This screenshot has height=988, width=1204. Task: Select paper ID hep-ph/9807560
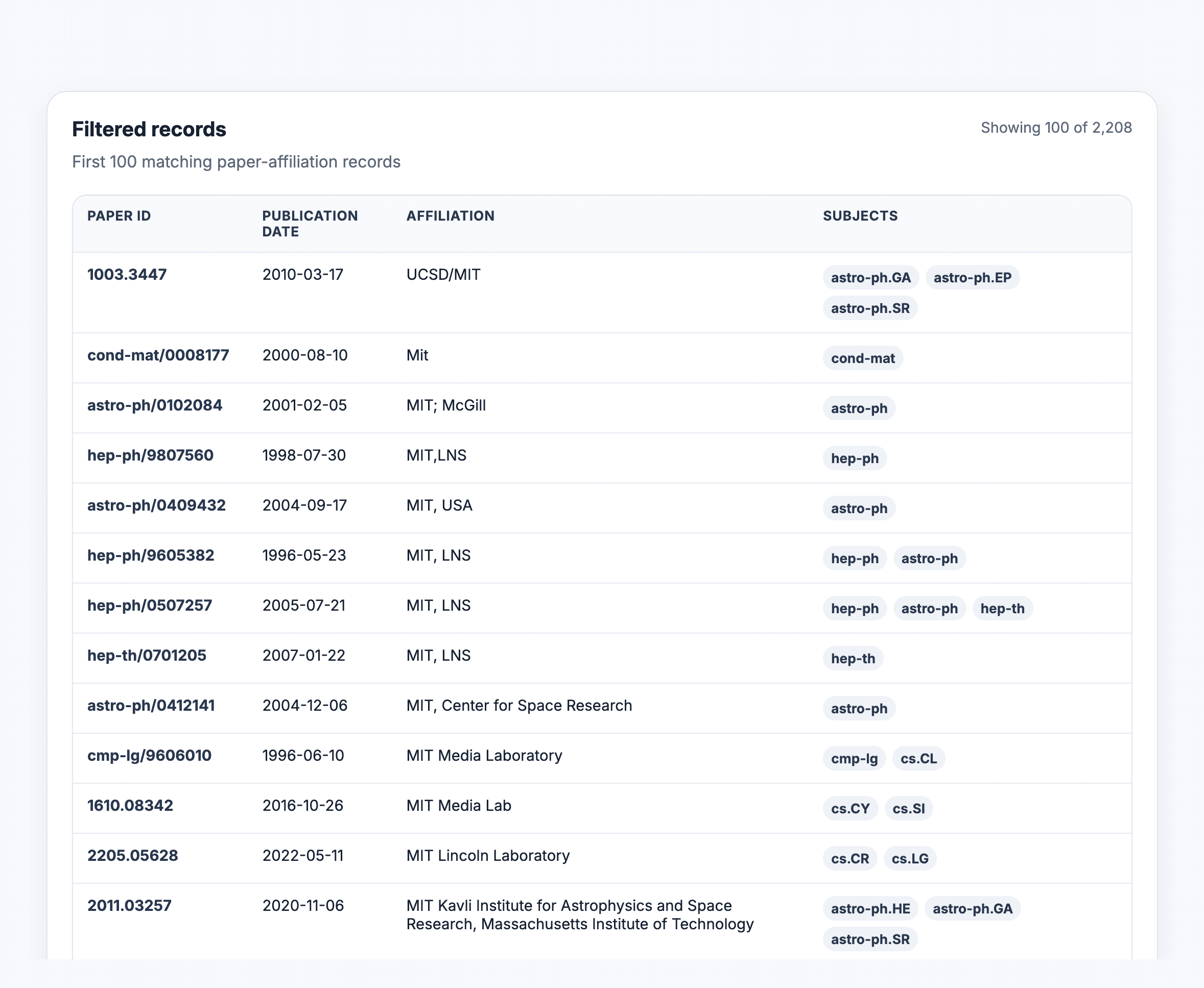(150, 455)
